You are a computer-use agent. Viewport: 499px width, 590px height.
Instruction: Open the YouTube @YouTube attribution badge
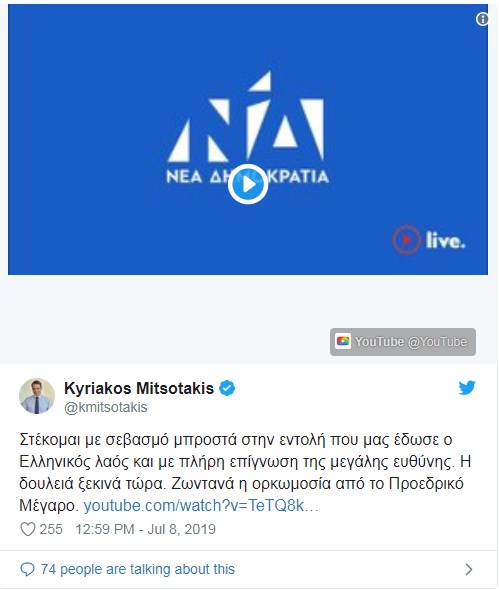click(403, 342)
